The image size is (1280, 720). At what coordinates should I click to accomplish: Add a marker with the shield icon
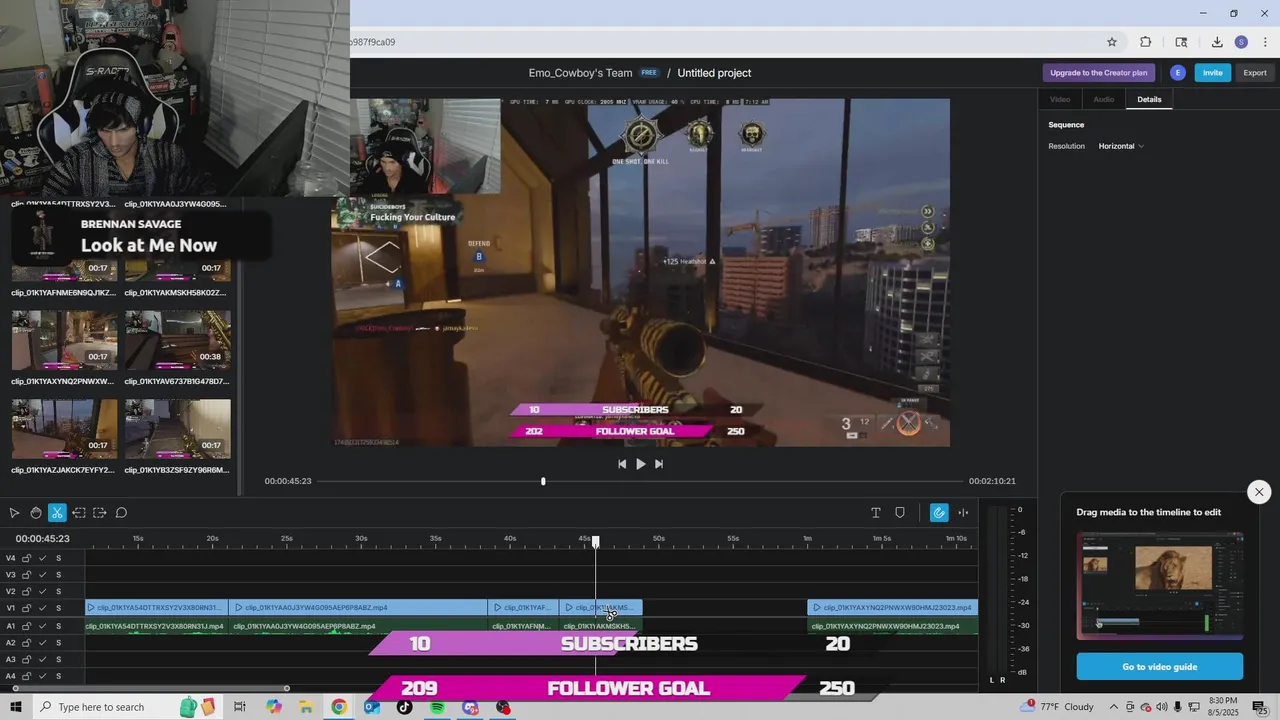tap(900, 513)
